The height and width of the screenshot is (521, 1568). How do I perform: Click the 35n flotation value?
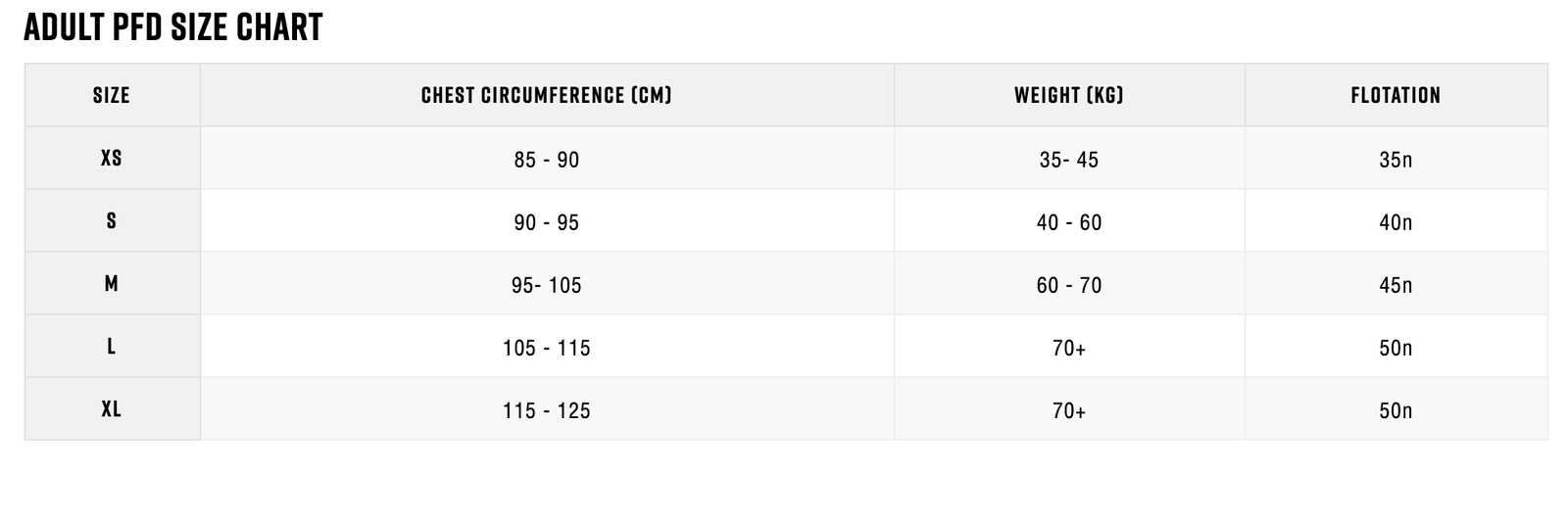pyautogui.click(x=1396, y=160)
